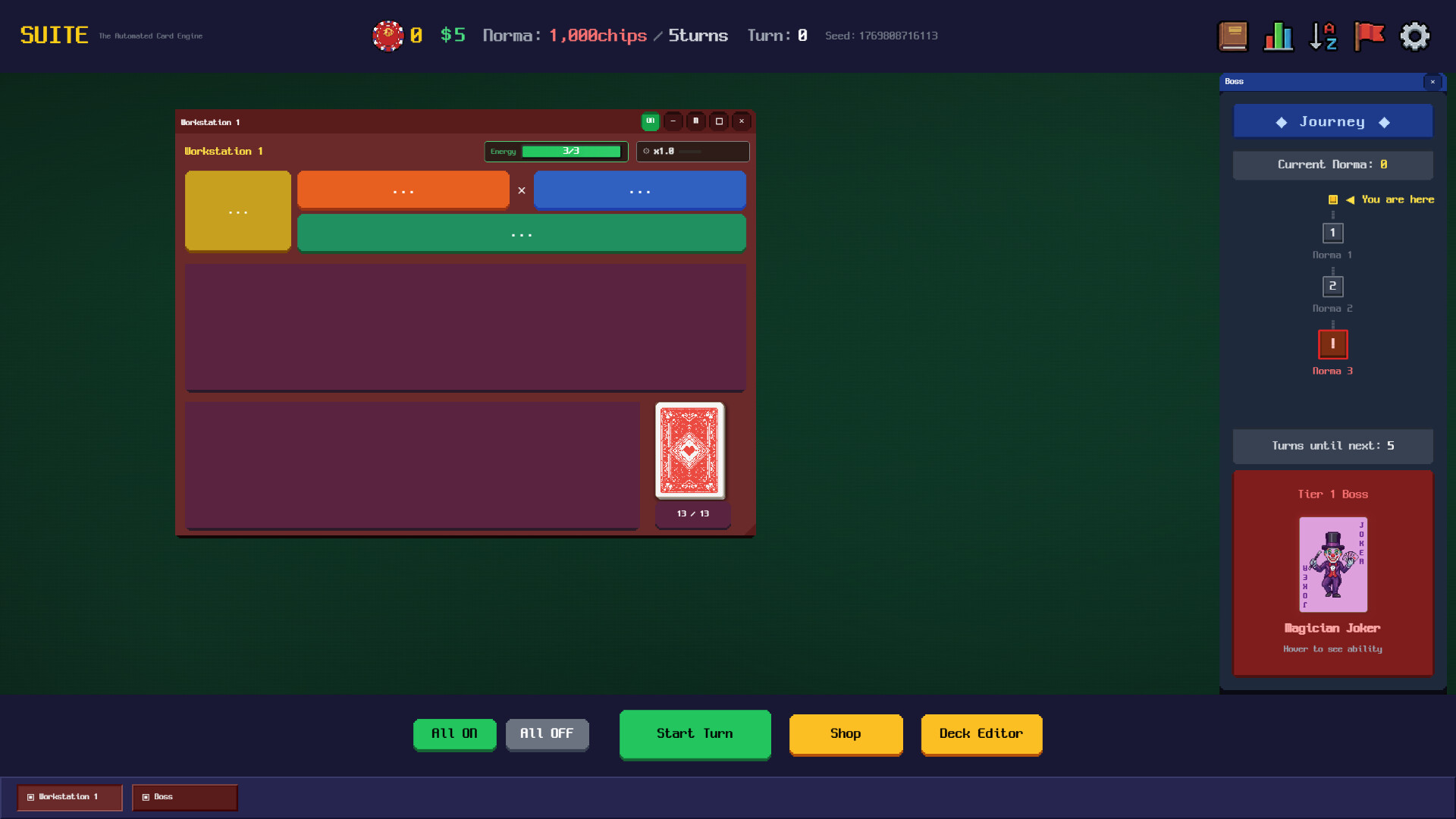Pause Workstation 1 using the pause icon
This screenshot has width=1456, height=819.
[x=696, y=121]
